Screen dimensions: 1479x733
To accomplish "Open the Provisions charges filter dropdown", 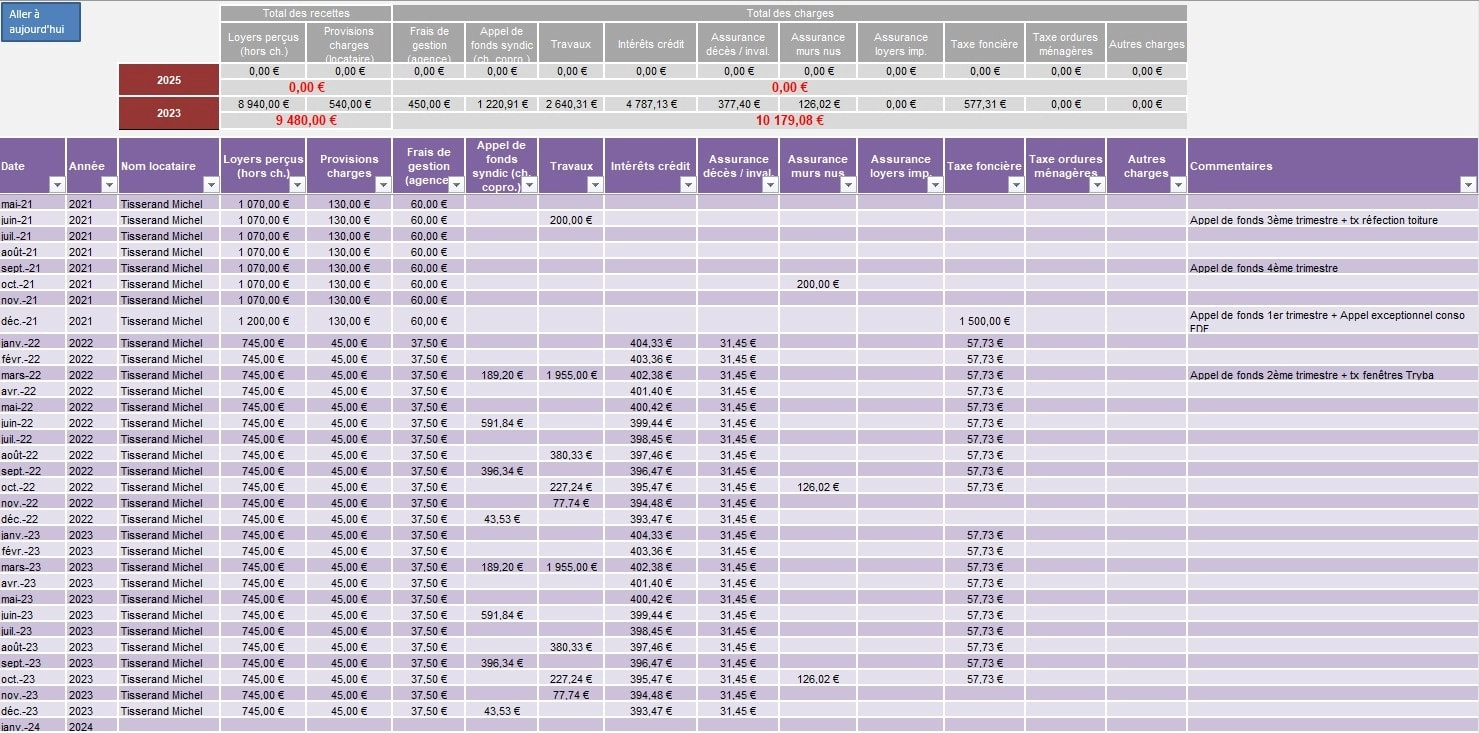I will (384, 185).
